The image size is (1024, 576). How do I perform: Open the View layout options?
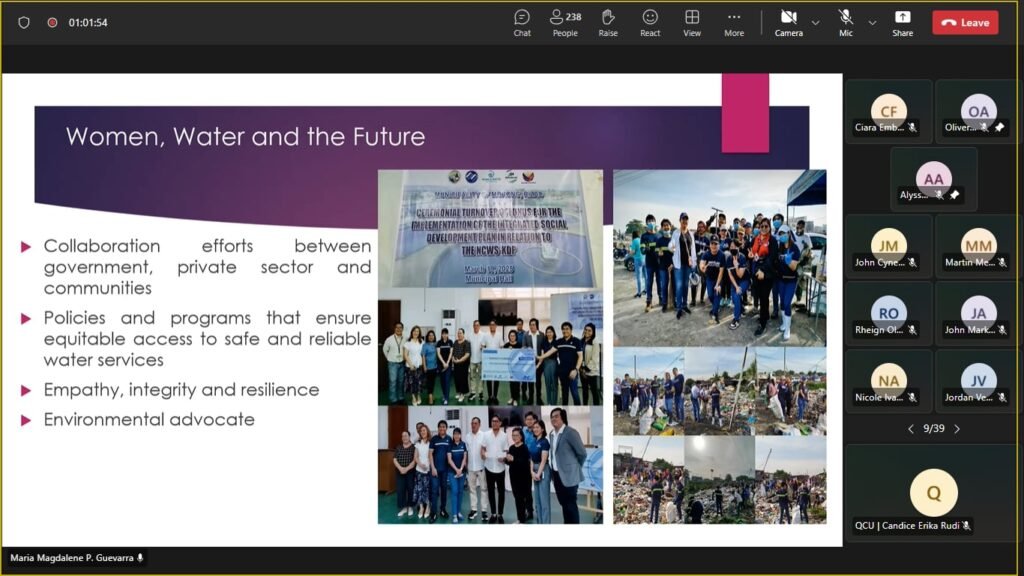[692, 22]
